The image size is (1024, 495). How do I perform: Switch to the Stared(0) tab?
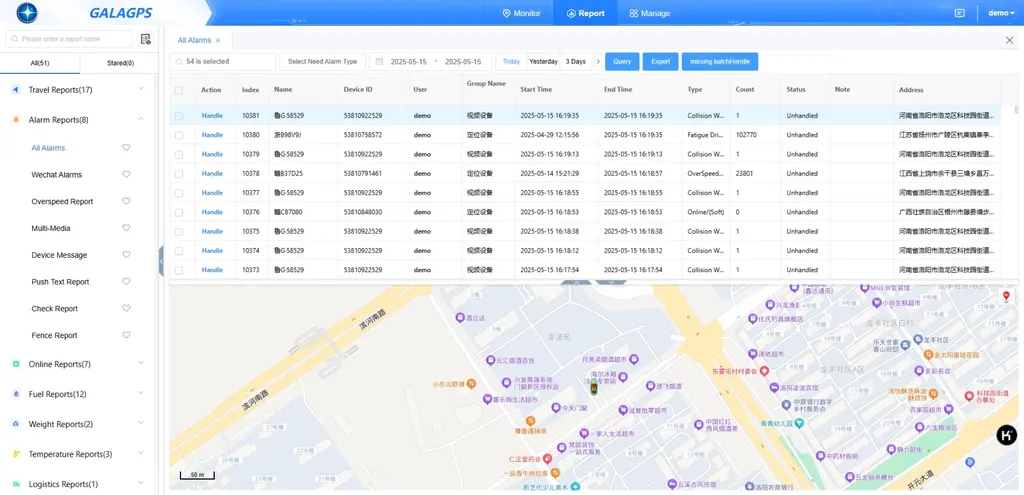click(120, 63)
